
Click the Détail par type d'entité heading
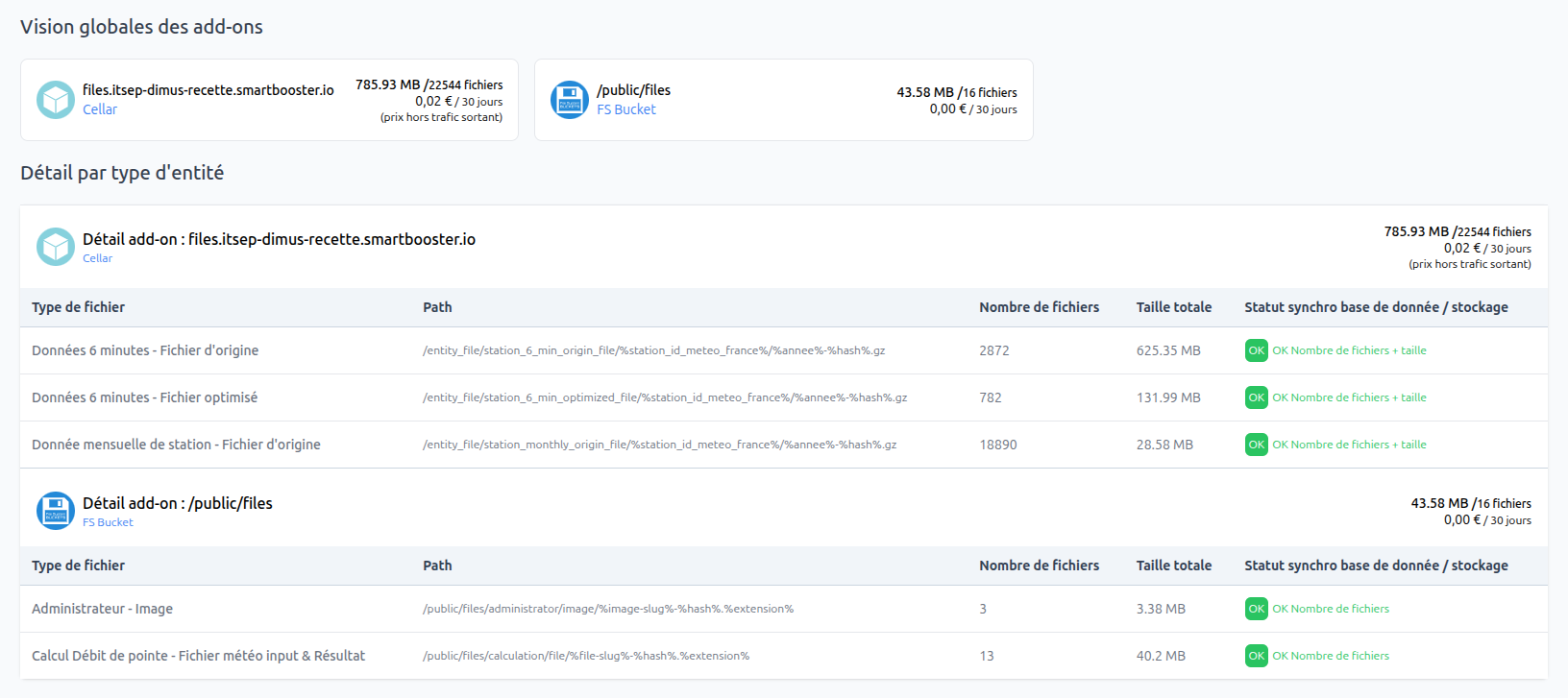click(122, 173)
